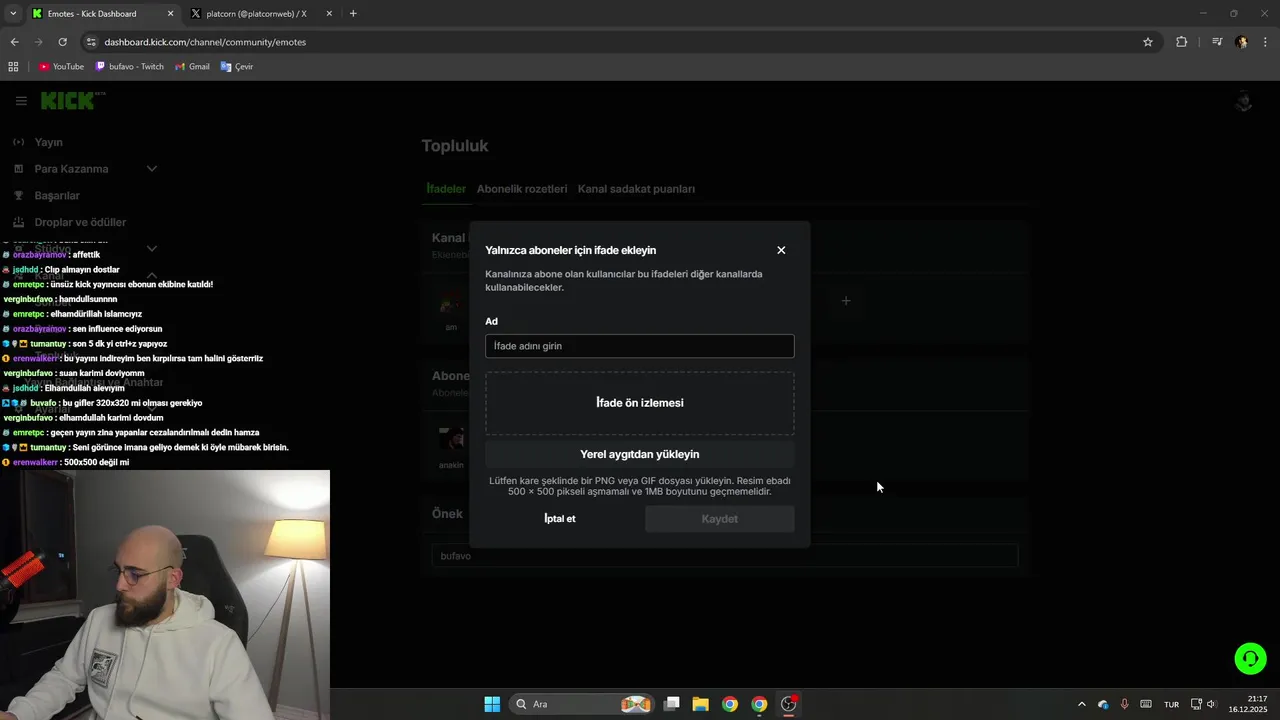
Task: Expand the Stüdyo section chevron
Action: pyautogui.click(x=152, y=249)
